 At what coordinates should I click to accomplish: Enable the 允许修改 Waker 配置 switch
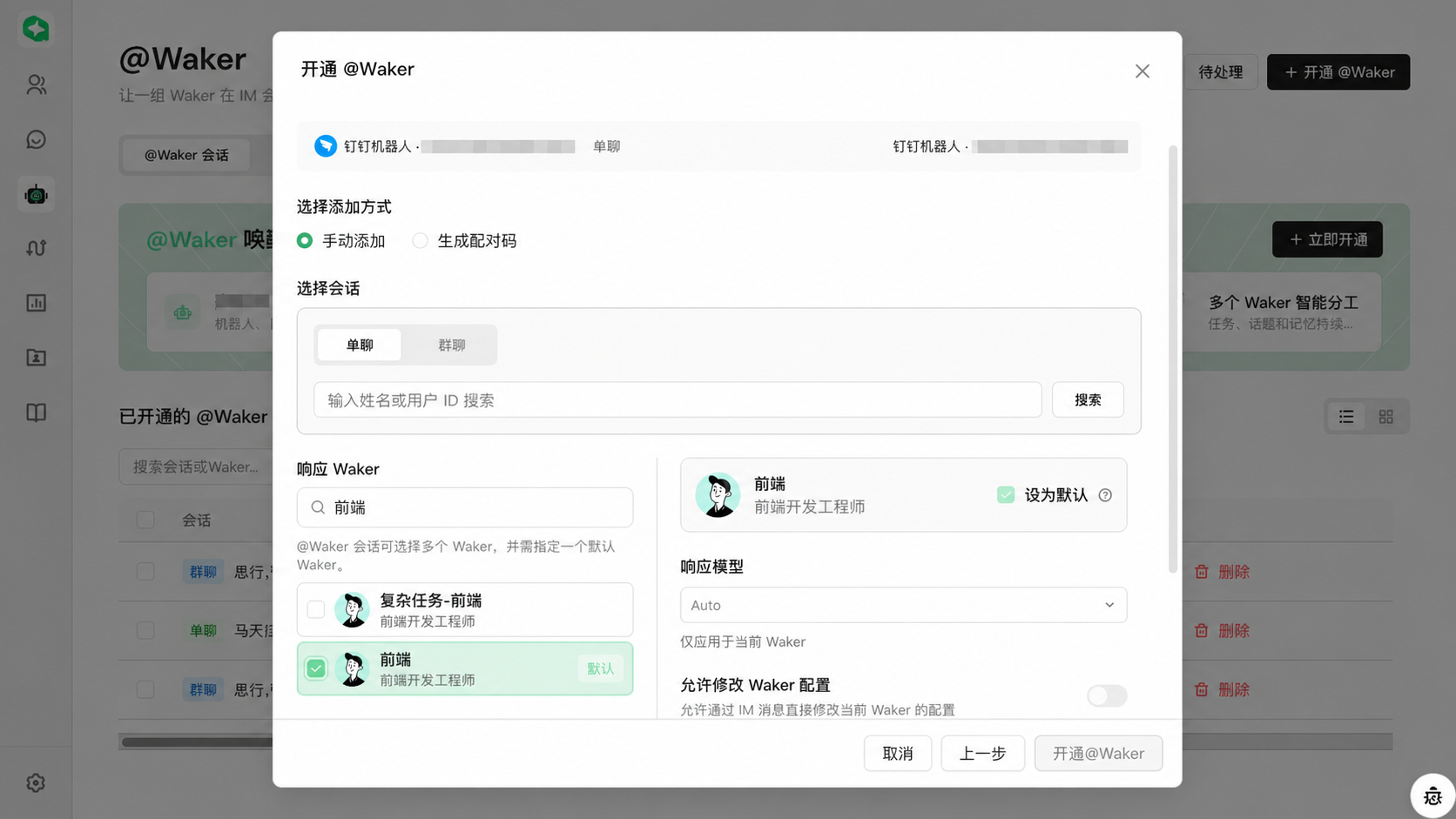(x=1107, y=695)
